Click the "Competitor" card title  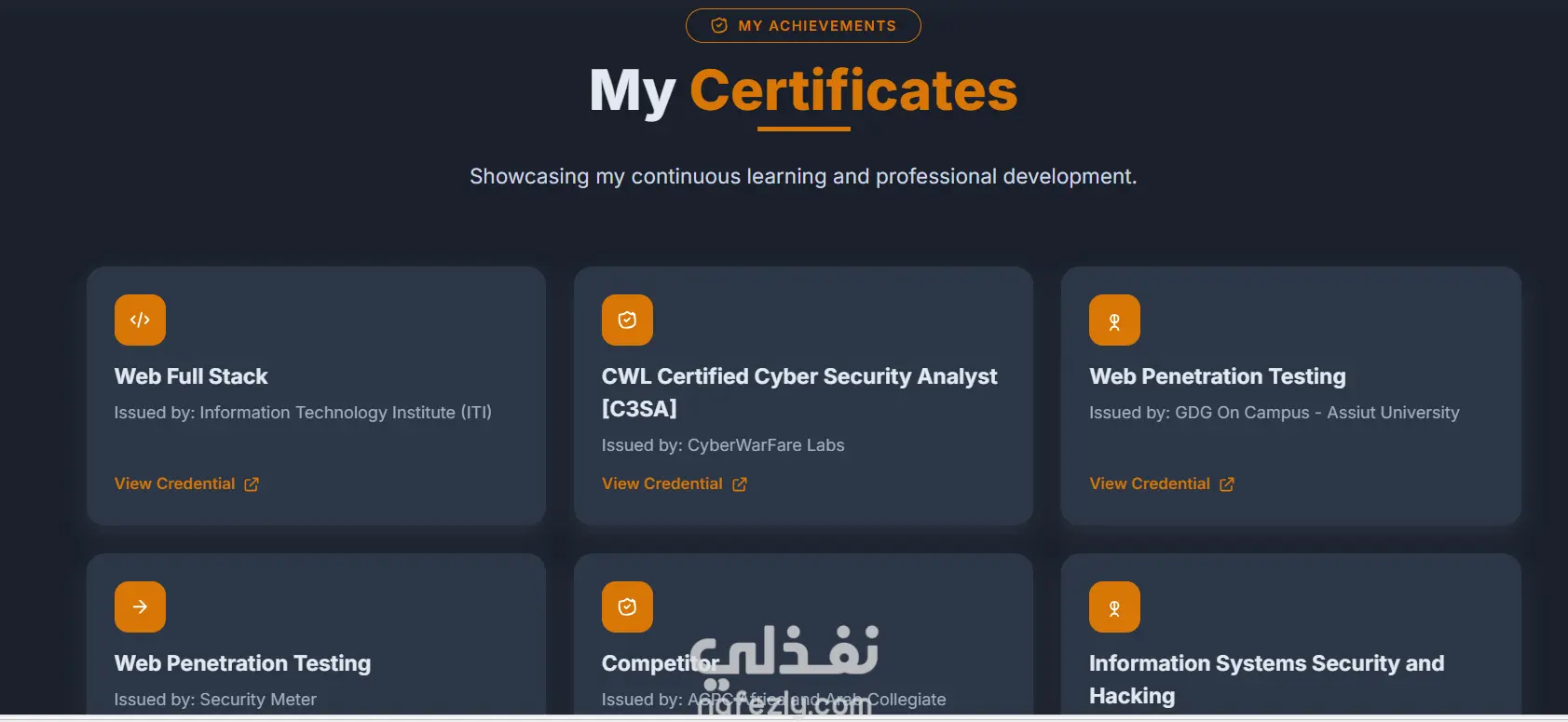point(661,663)
